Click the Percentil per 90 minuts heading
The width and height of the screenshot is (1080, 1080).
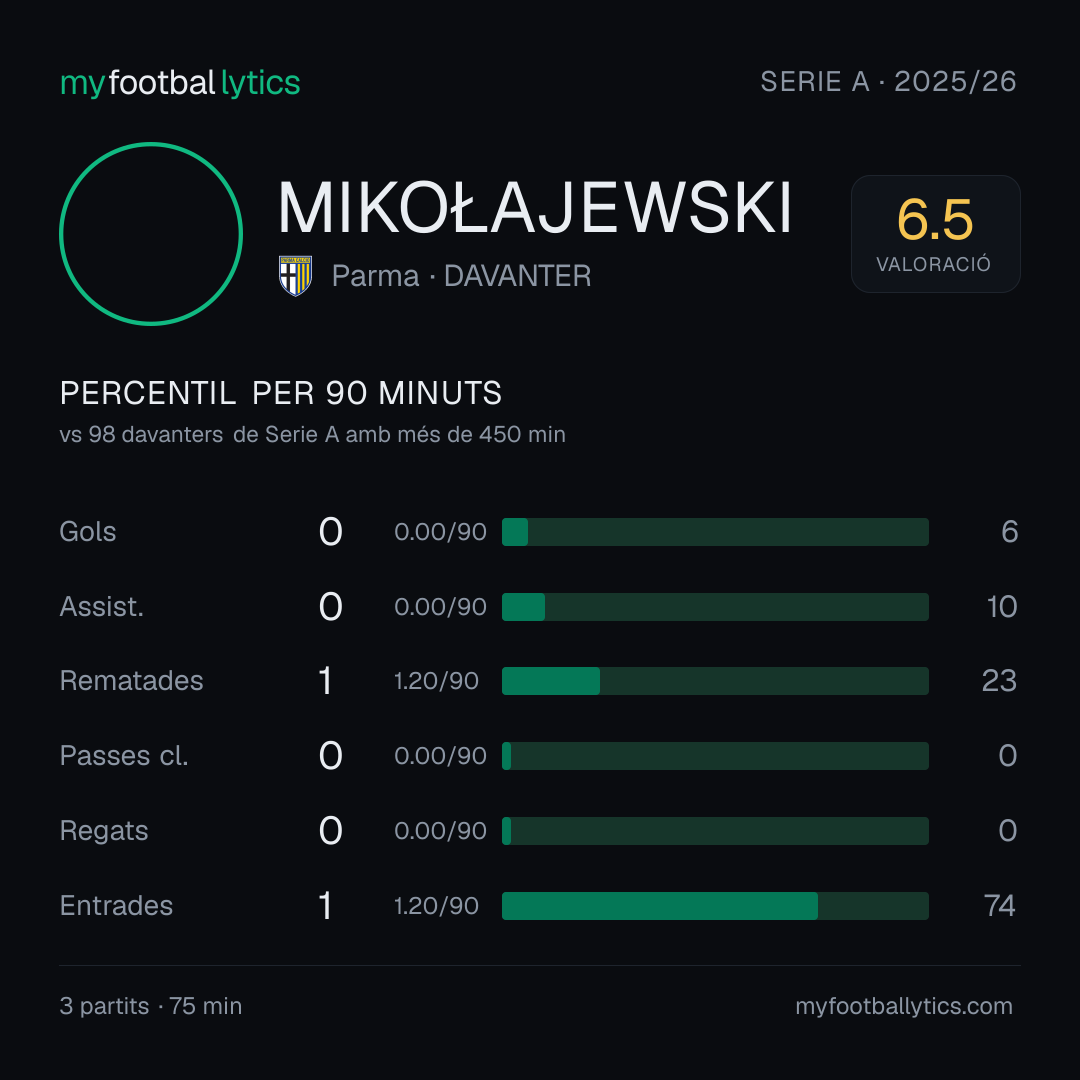click(x=280, y=393)
